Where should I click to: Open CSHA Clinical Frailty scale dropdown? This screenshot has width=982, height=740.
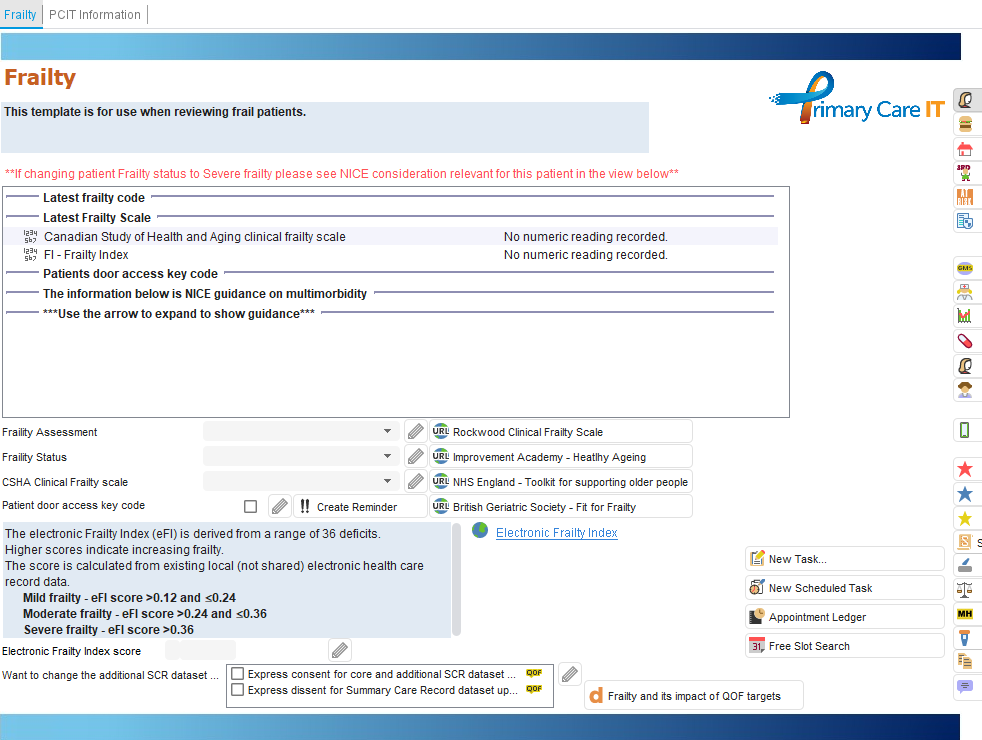[387, 482]
